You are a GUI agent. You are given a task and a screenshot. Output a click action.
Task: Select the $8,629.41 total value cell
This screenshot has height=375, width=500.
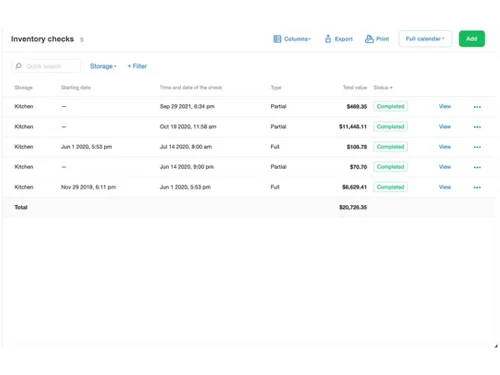click(x=354, y=187)
